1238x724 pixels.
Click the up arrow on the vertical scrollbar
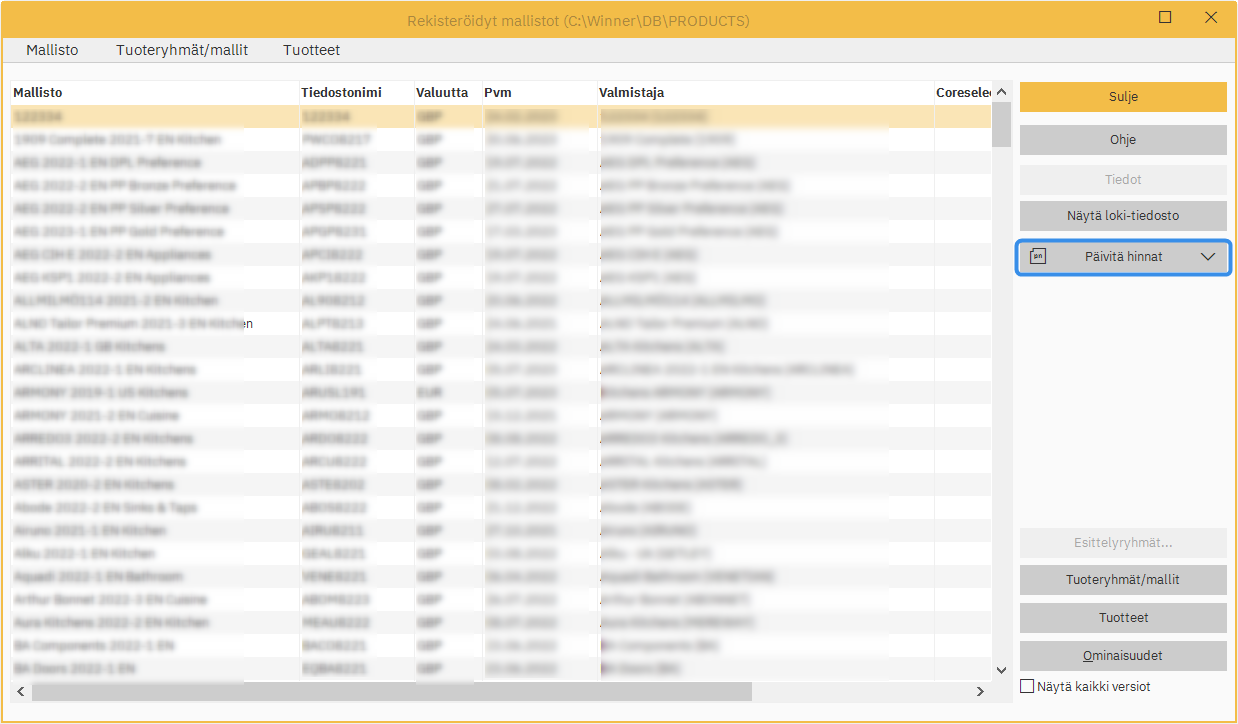pyautogui.click(x=1001, y=91)
